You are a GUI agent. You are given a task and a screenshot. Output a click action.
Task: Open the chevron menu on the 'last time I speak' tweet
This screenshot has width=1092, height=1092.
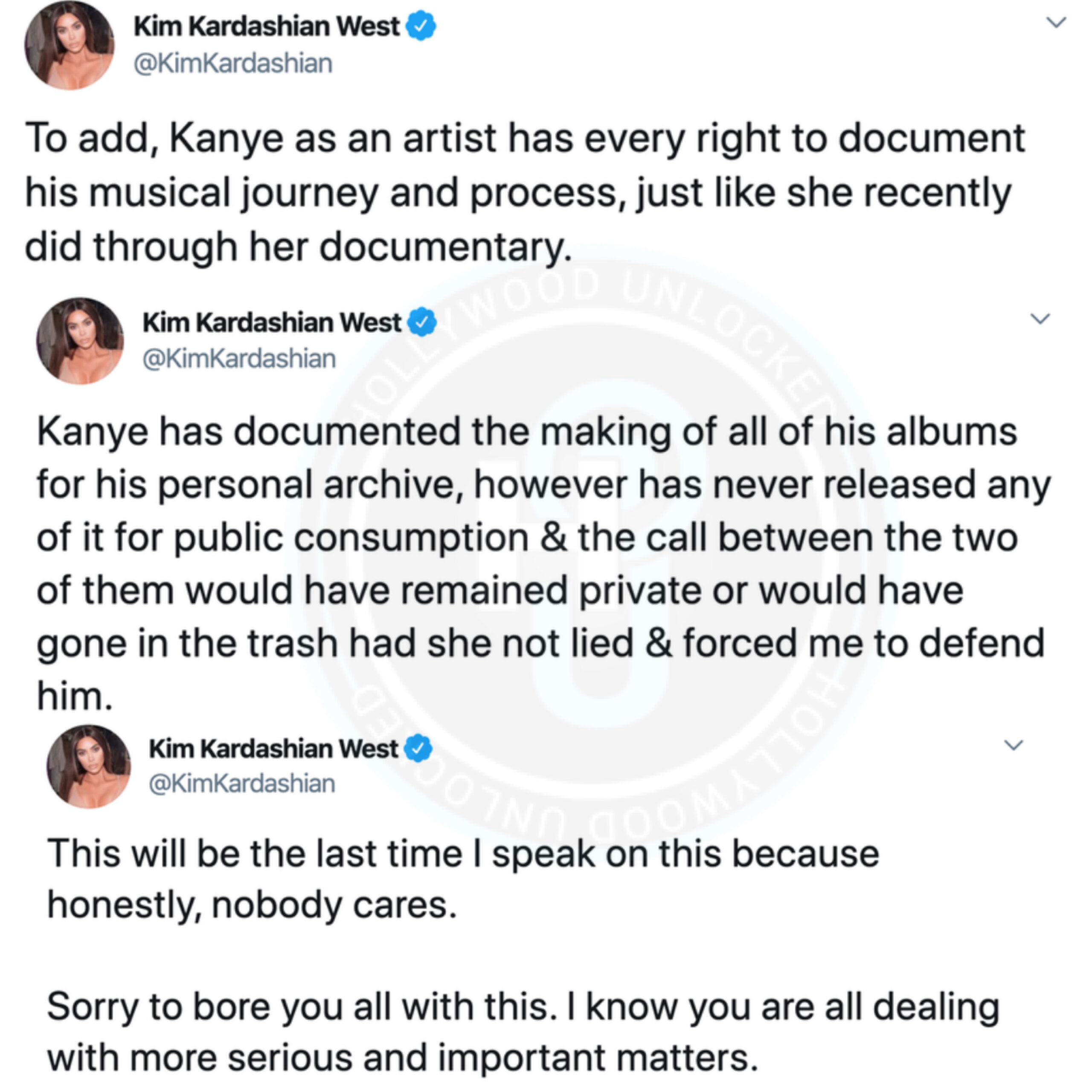(1014, 745)
